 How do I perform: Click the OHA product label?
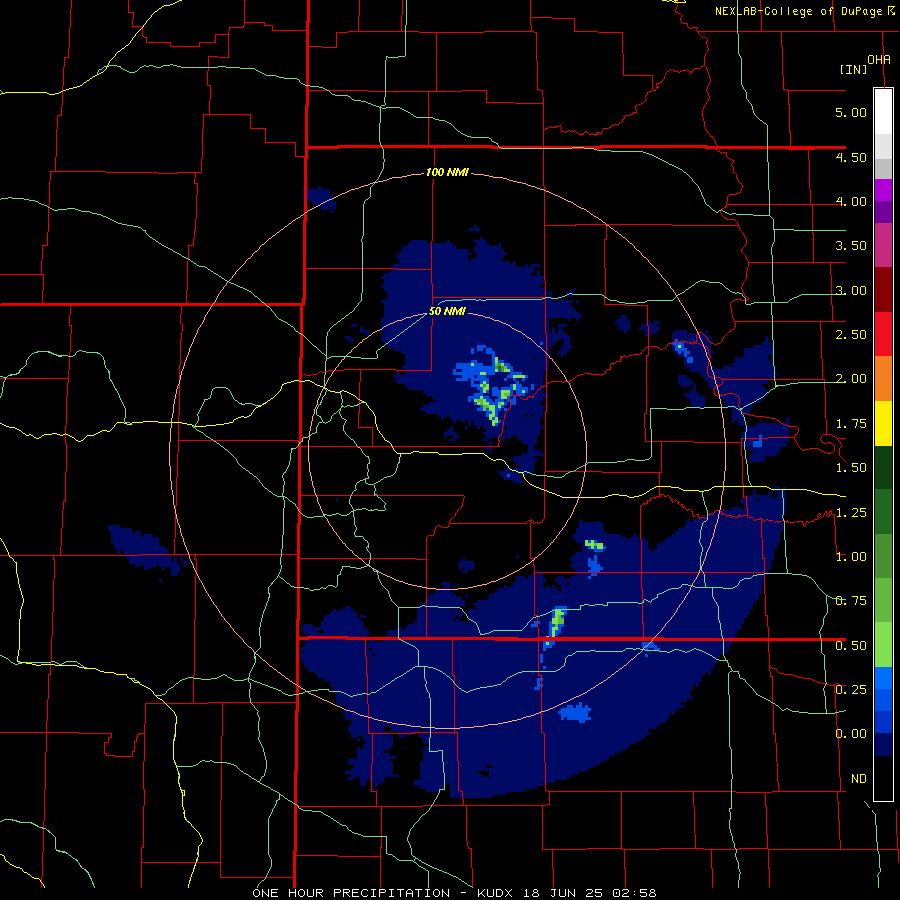coord(879,59)
